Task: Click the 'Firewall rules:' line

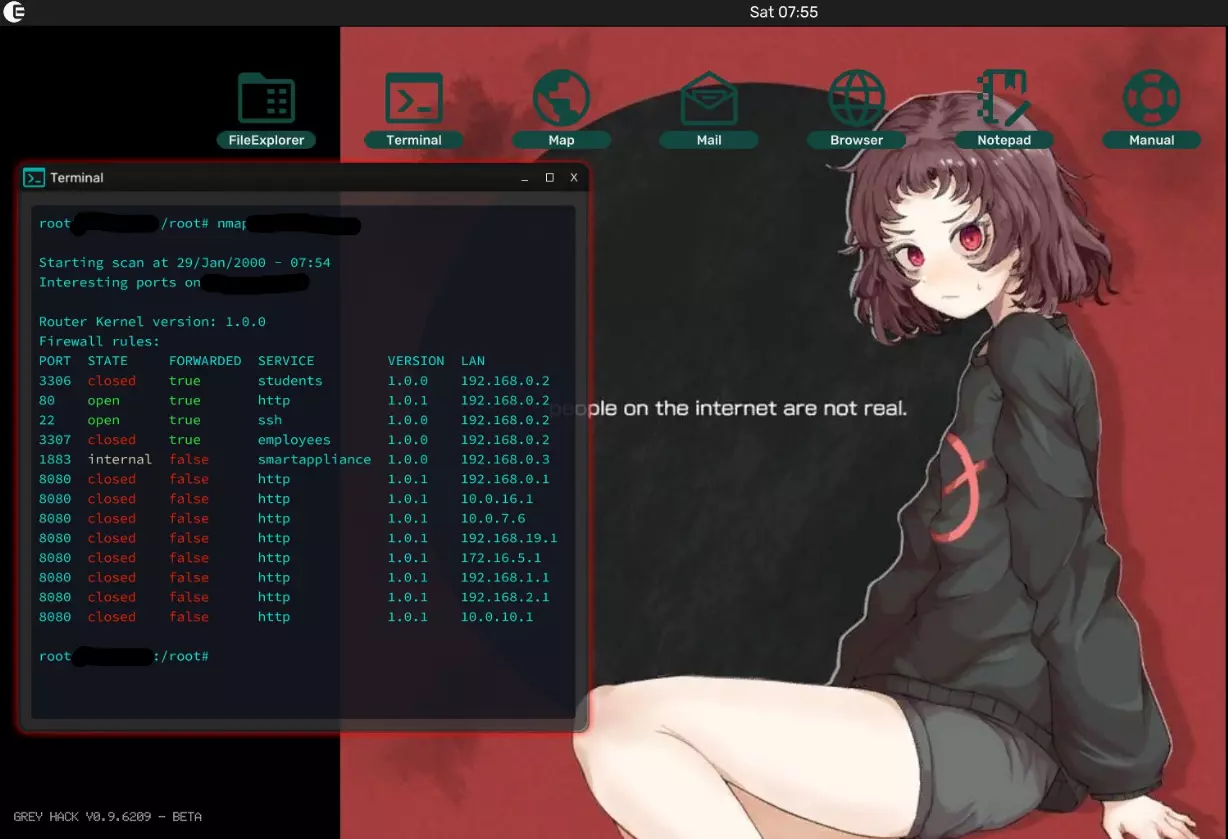Action: click(99, 342)
